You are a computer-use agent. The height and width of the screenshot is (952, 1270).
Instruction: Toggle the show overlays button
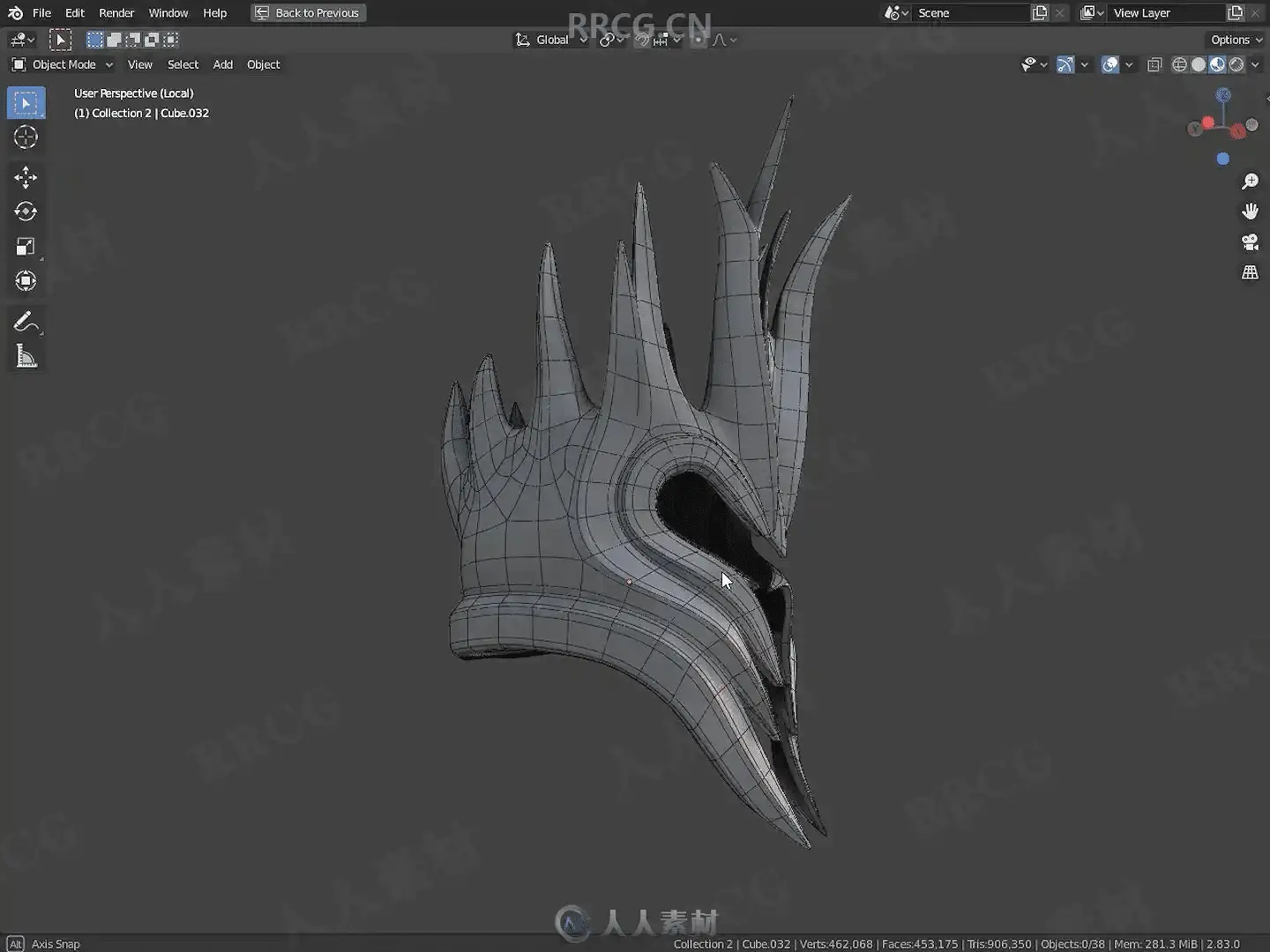1110,64
